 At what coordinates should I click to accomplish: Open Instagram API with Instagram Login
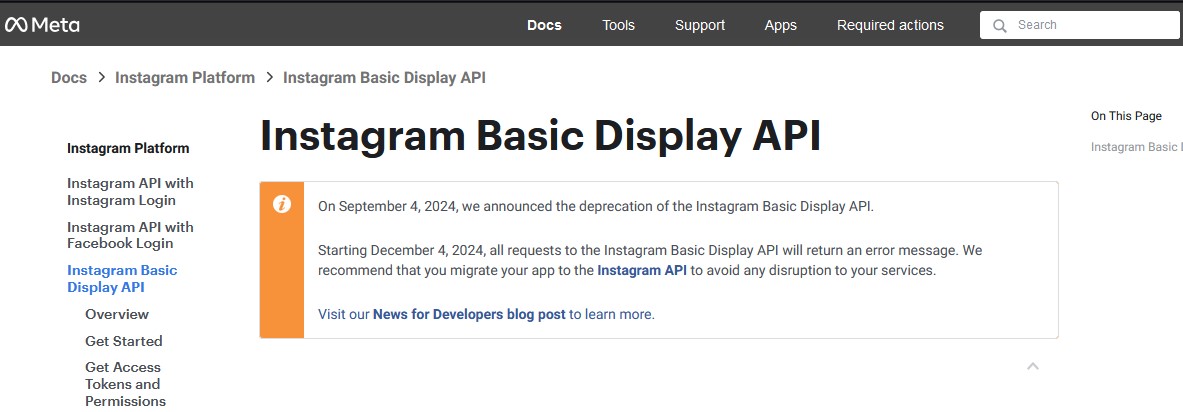point(130,192)
